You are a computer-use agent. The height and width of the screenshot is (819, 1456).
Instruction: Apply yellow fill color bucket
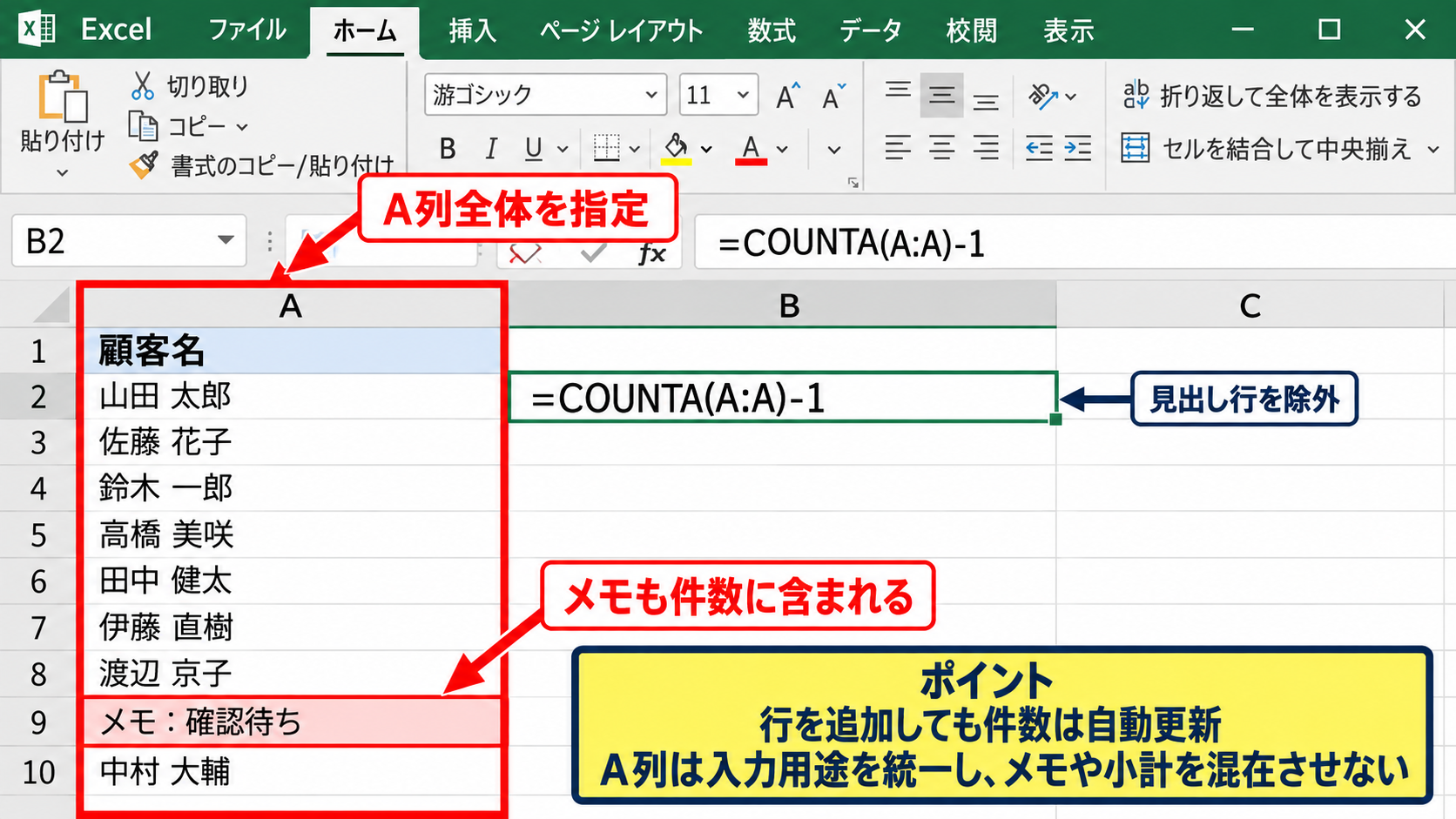(x=677, y=148)
